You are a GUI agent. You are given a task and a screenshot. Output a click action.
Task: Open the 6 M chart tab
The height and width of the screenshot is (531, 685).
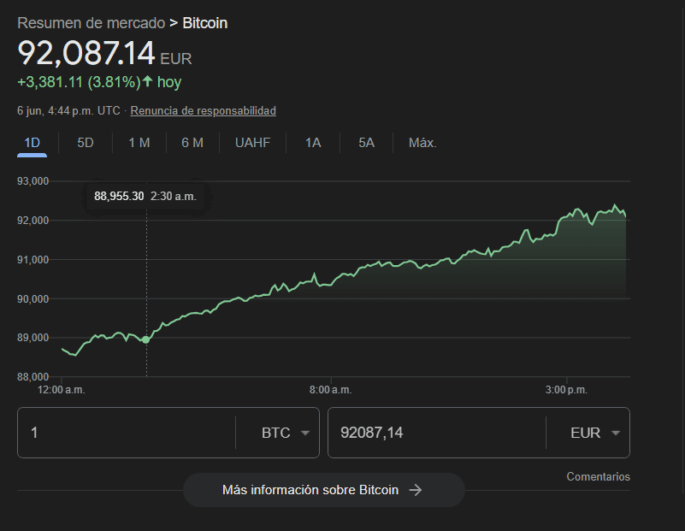[x=192, y=143]
